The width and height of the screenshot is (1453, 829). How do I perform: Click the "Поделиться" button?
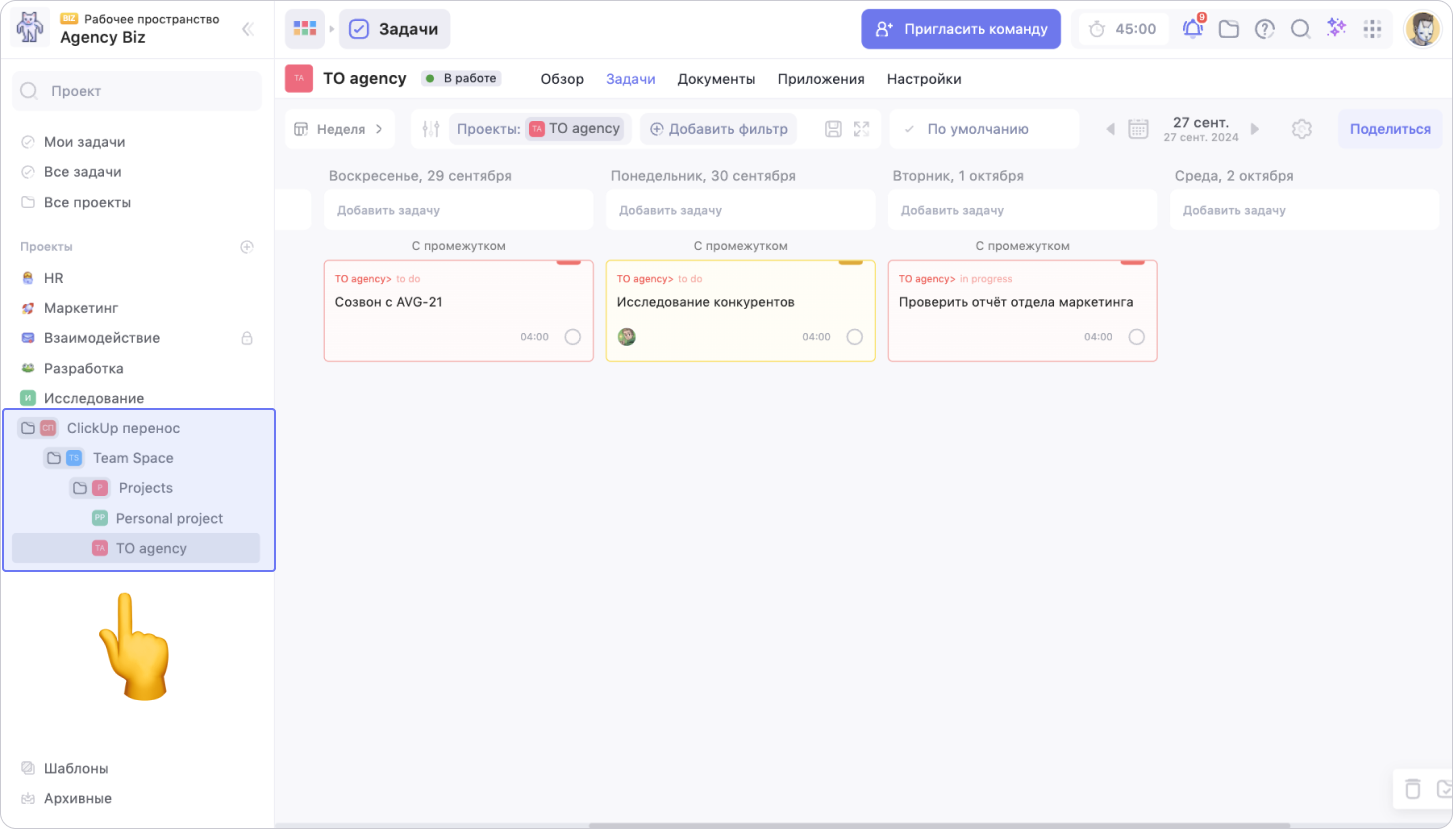coord(1390,129)
